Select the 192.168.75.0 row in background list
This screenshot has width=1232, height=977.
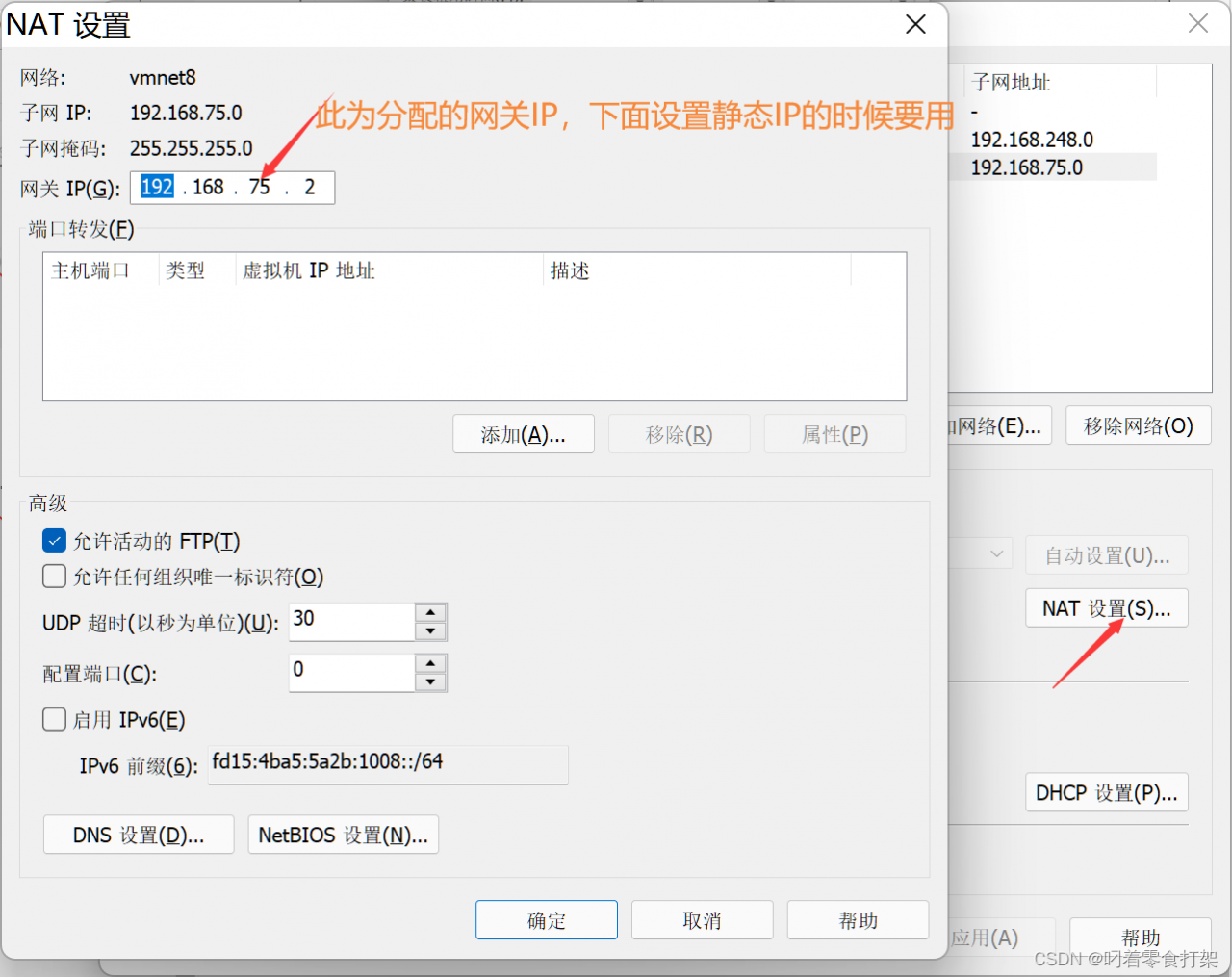[x=1053, y=167]
